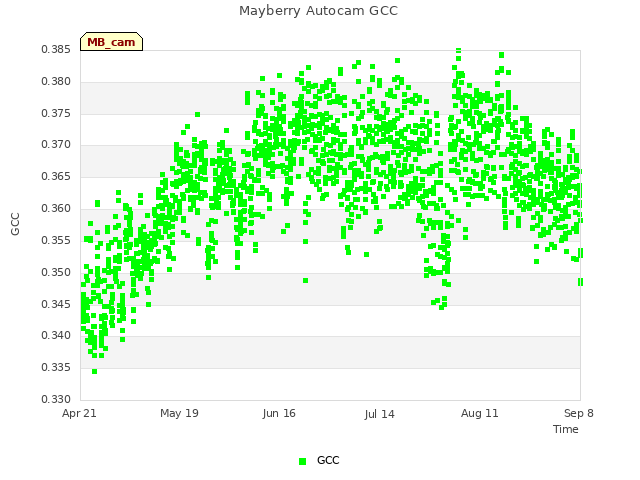Click the 0.375 y-axis tick label
640x480 pixels.
[56, 113]
